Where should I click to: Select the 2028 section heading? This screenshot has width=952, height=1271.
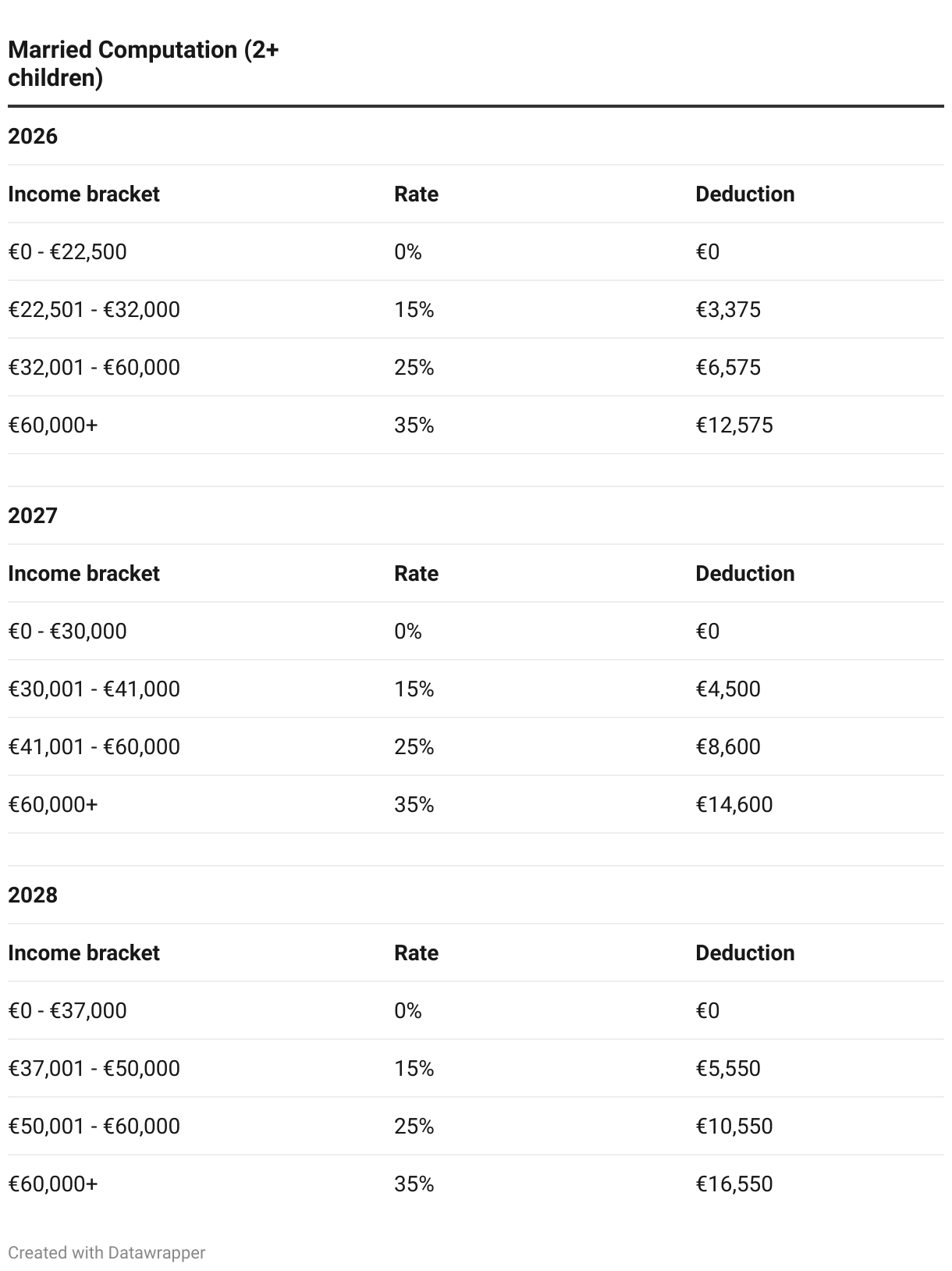pyautogui.click(x=33, y=895)
